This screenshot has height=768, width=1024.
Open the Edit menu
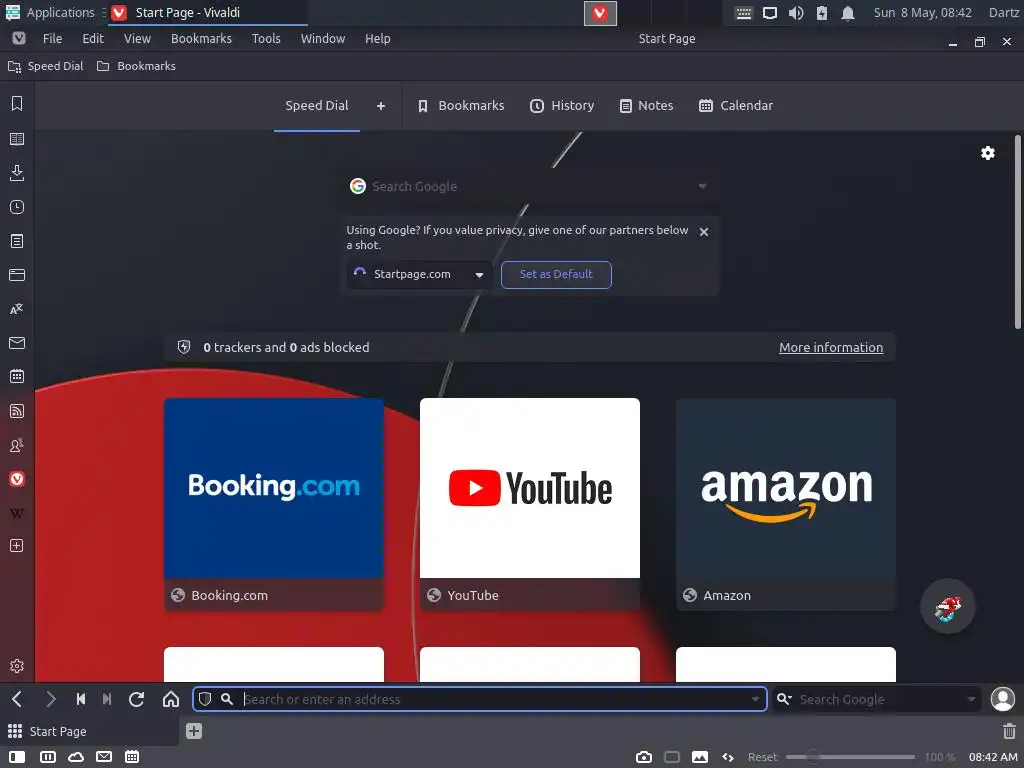(93, 39)
